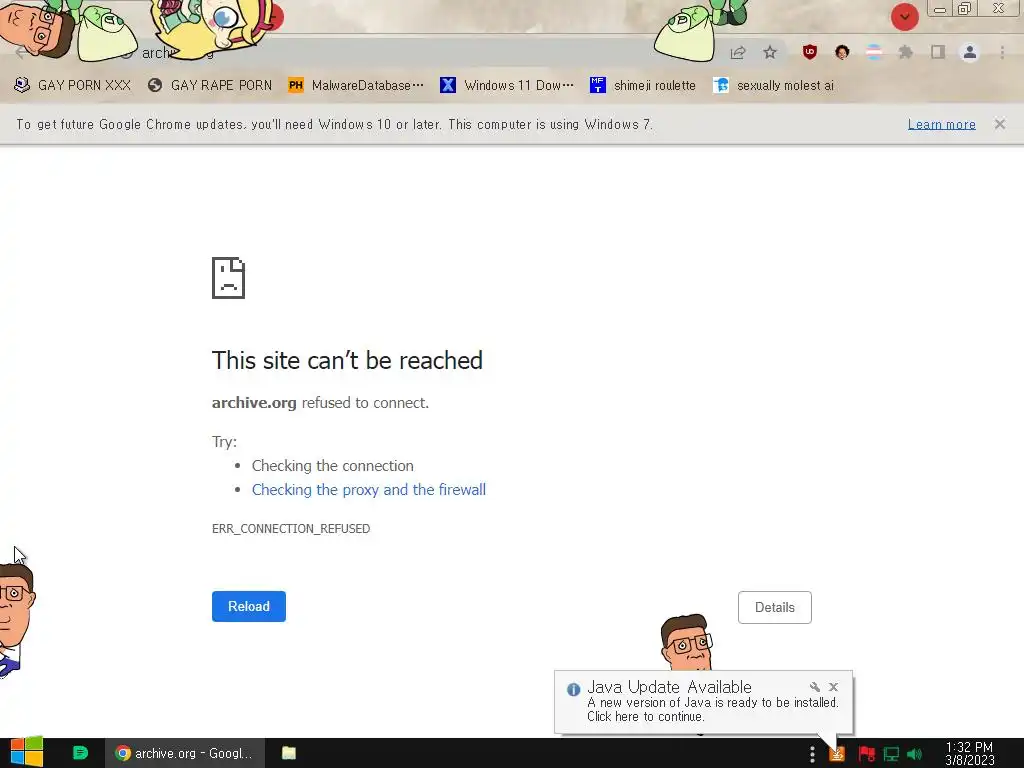
Task: Open File Explorer from the taskbar
Action: coord(289,753)
